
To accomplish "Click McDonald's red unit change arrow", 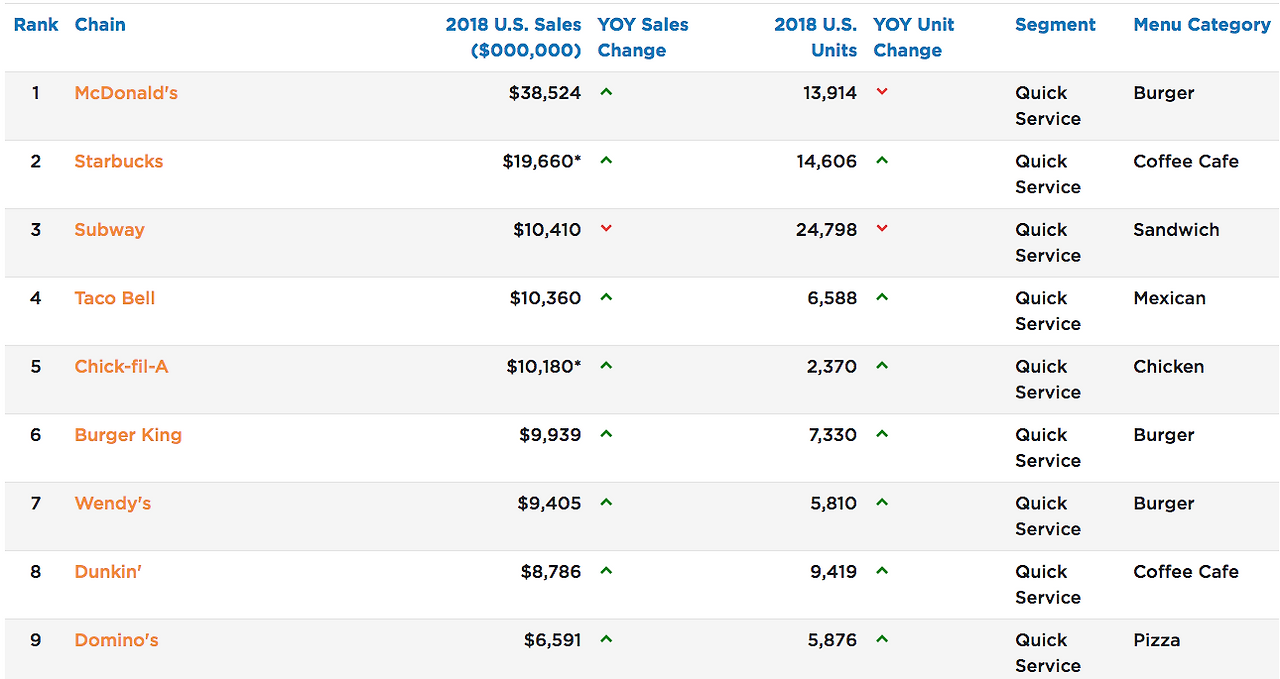I will click(882, 93).
